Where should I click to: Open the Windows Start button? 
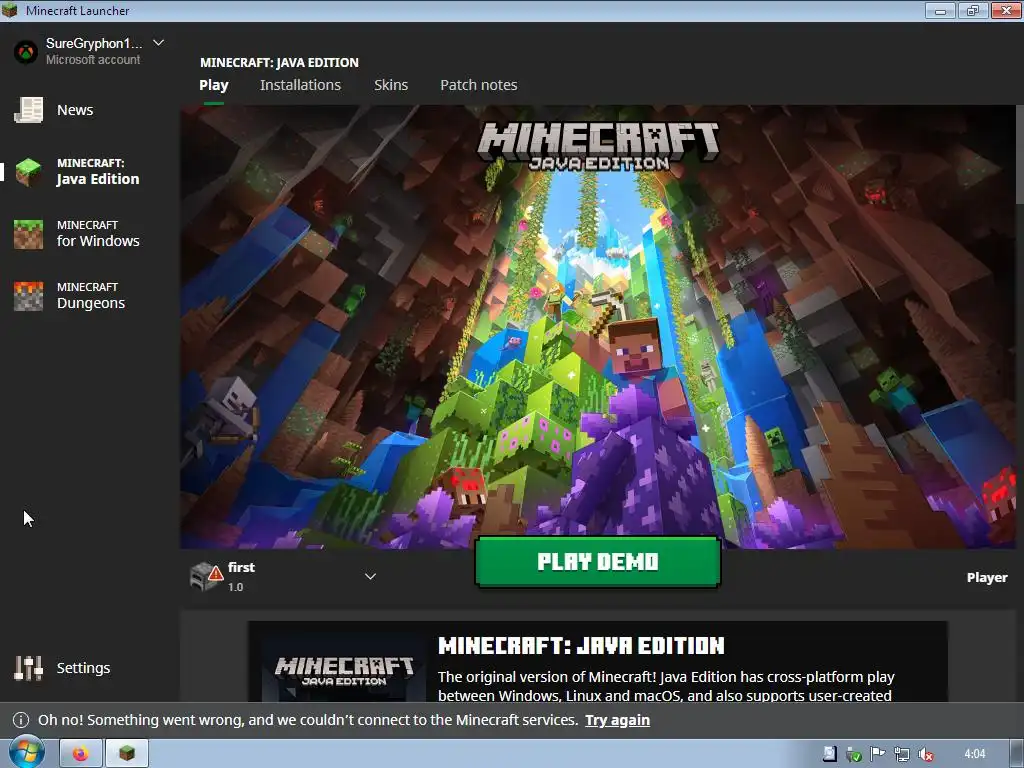(26, 753)
